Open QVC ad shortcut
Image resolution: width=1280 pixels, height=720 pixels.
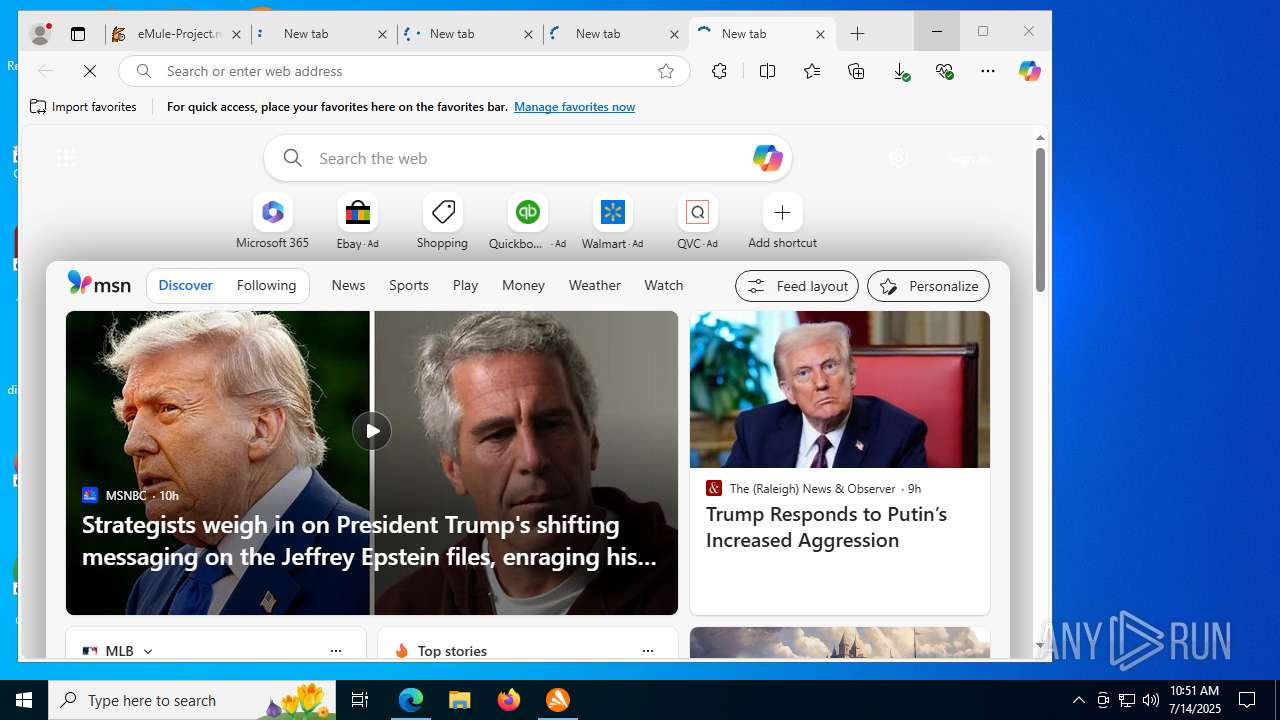click(x=697, y=222)
